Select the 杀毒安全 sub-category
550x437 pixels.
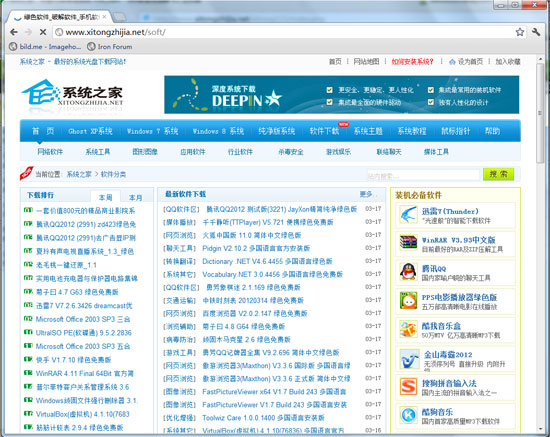[x=291, y=152]
